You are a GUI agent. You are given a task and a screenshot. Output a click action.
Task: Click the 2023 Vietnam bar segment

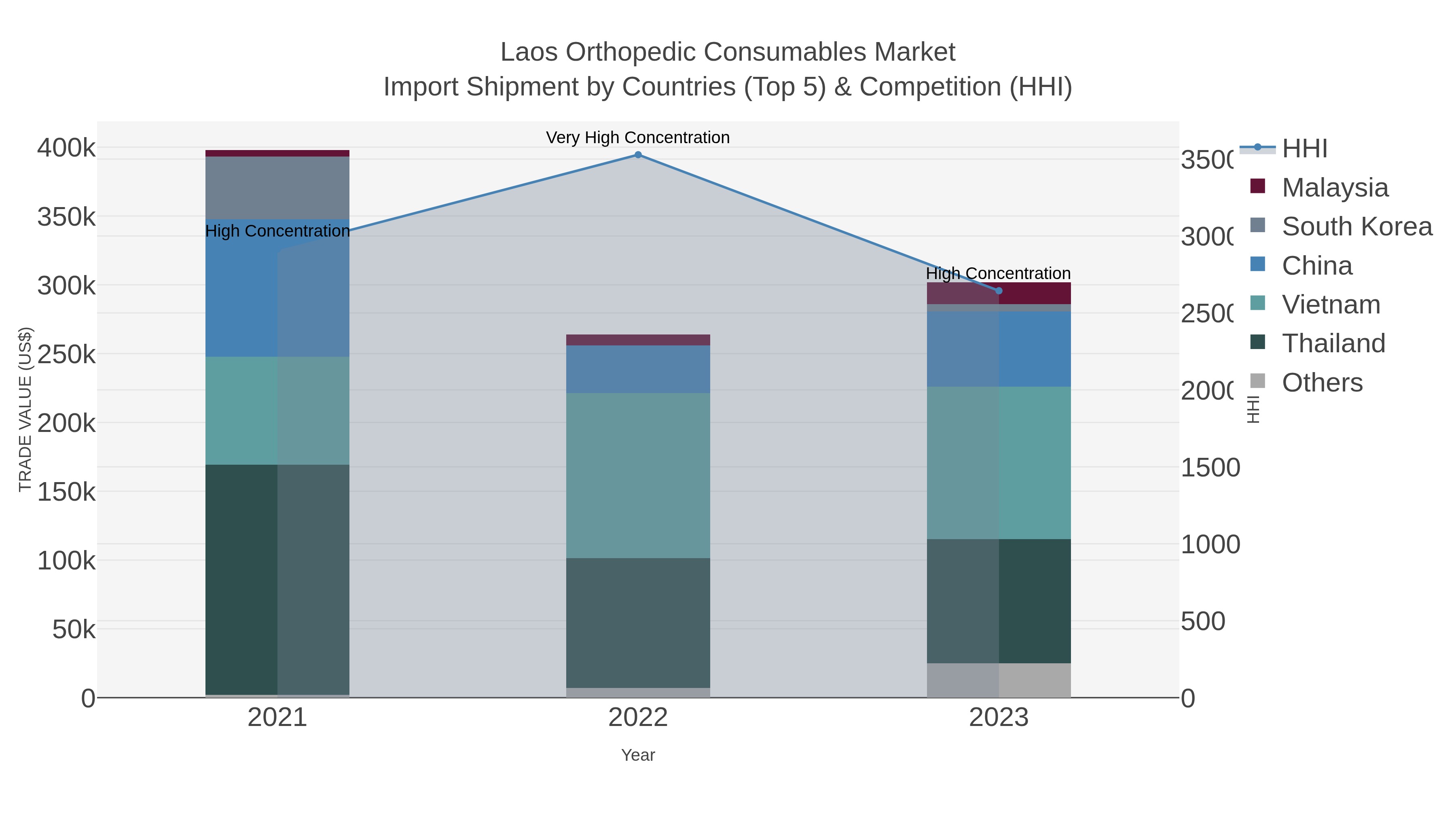[999, 463]
